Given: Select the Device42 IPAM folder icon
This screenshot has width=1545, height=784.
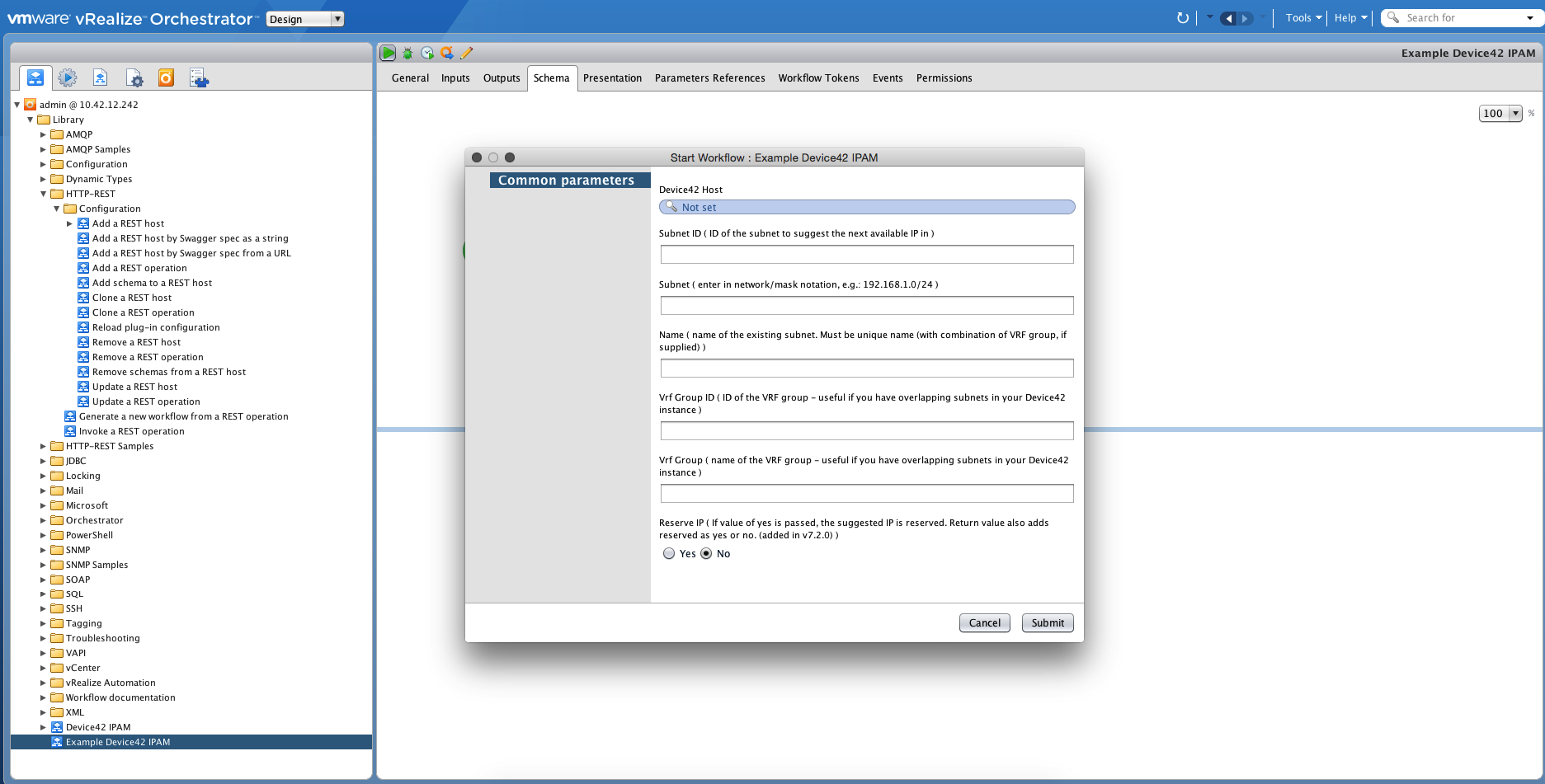Looking at the screenshot, I should (57, 727).
